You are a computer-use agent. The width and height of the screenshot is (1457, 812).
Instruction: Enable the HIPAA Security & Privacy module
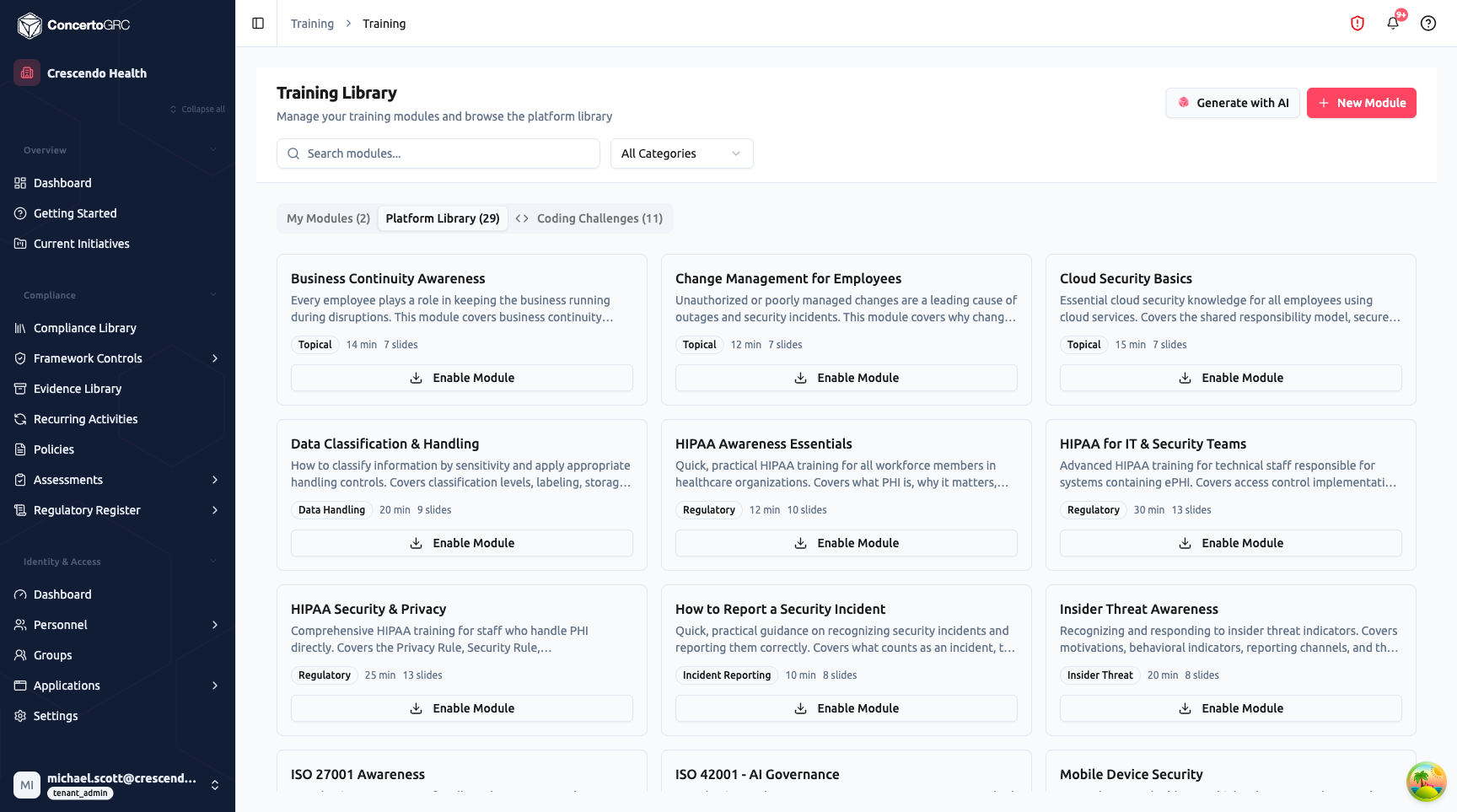coord(462,708)
